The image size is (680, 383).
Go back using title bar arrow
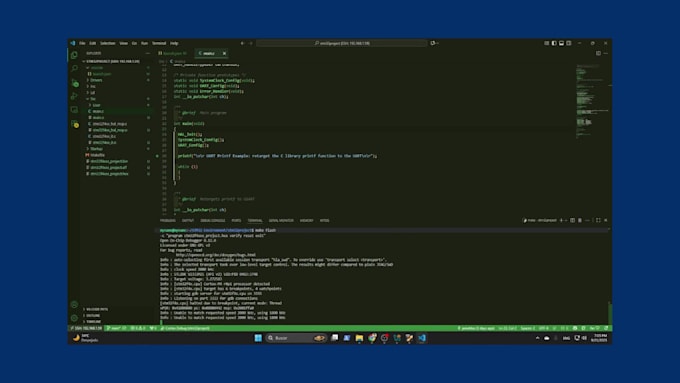coord(242,43)
